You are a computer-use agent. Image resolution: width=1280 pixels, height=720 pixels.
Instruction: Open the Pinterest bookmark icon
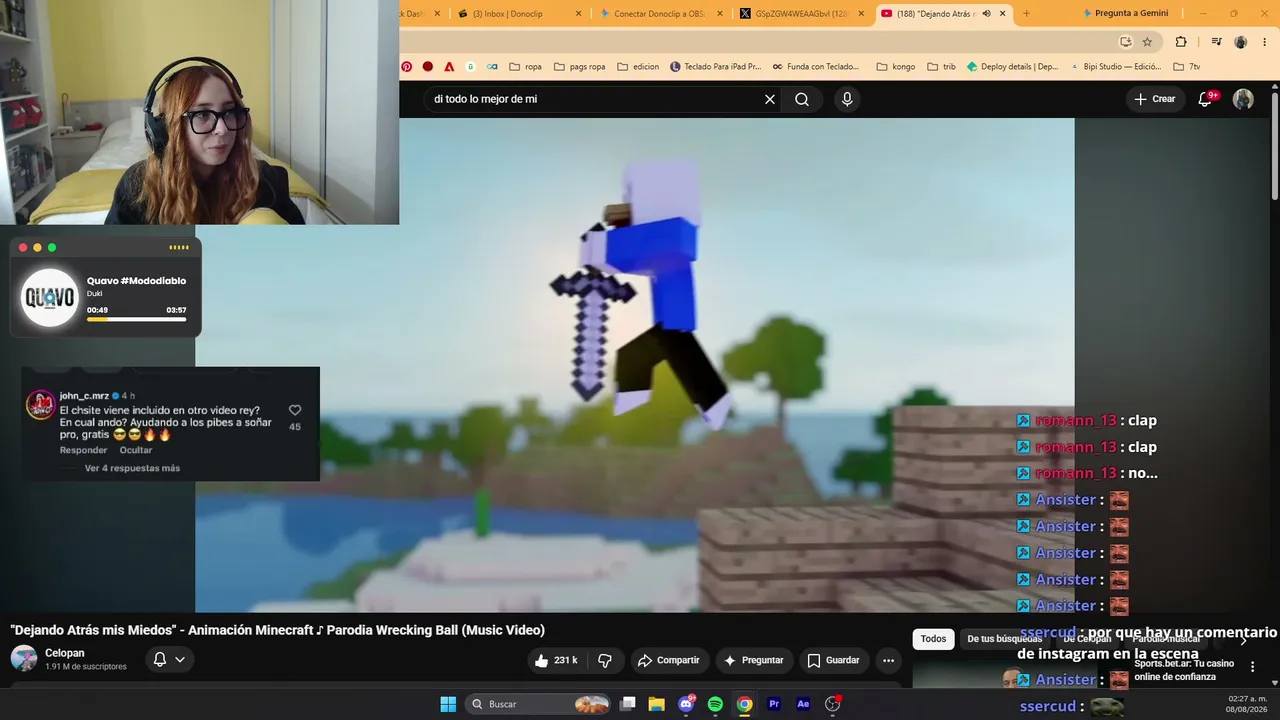click(407, 67)
